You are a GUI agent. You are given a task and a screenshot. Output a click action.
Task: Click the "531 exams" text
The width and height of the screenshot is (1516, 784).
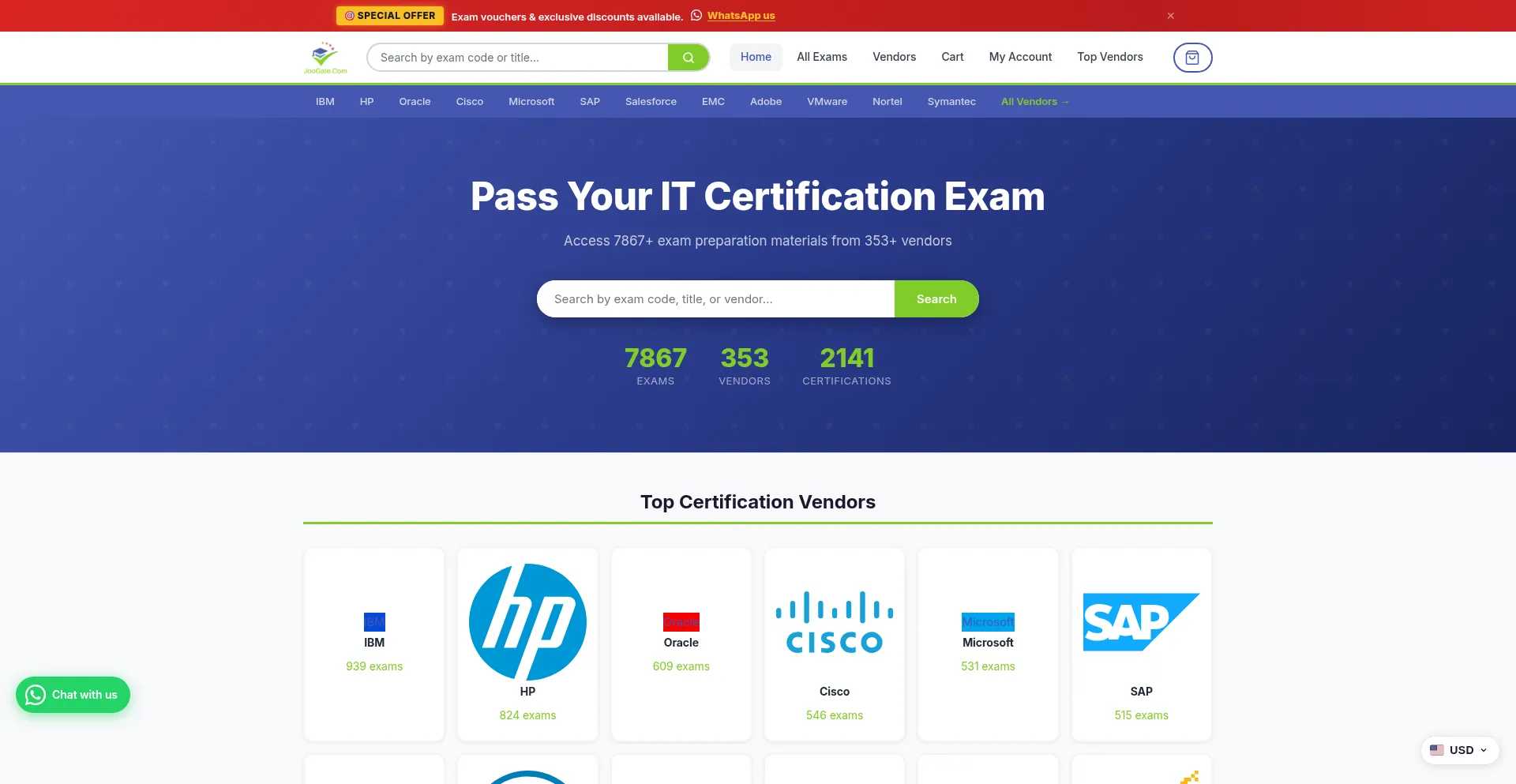coord(988,666)
